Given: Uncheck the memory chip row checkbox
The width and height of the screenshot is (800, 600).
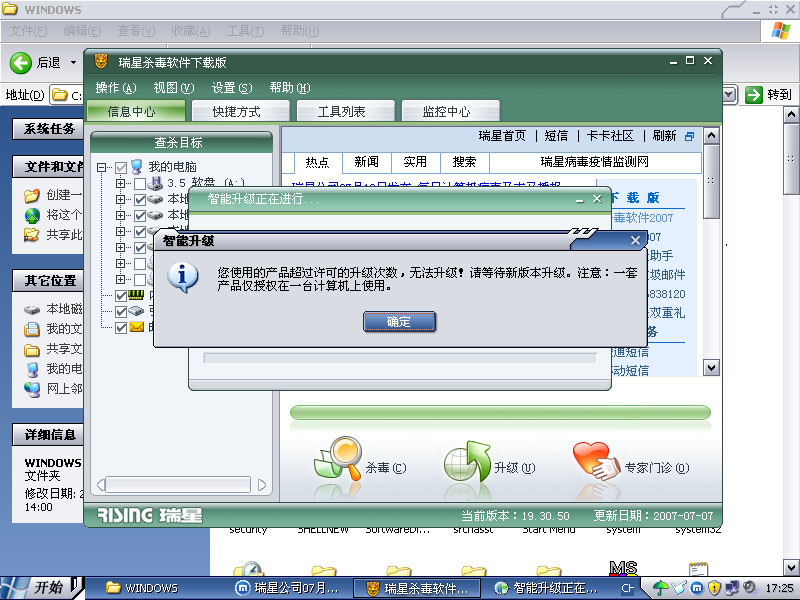Looking at the screenshot, I should coord(121,295).
